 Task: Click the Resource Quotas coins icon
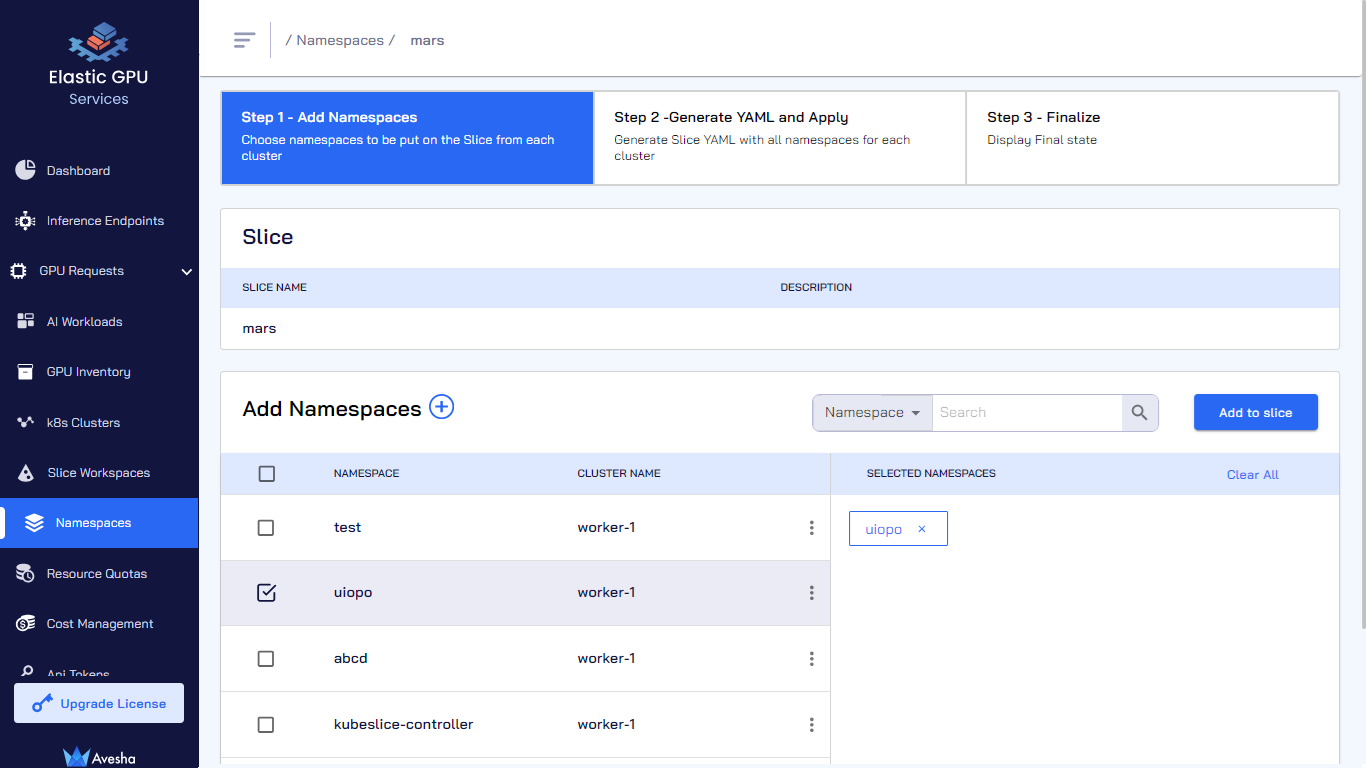pyautogui.click(x=26, y=573)
